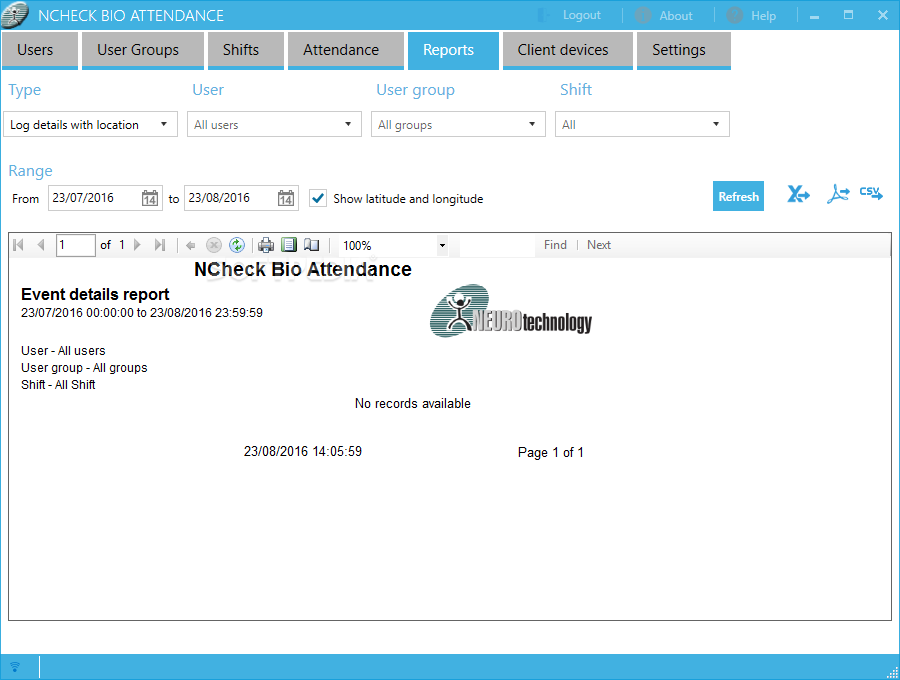
Task: Click the Find link in report toolbar
Action: coord(555,245)
